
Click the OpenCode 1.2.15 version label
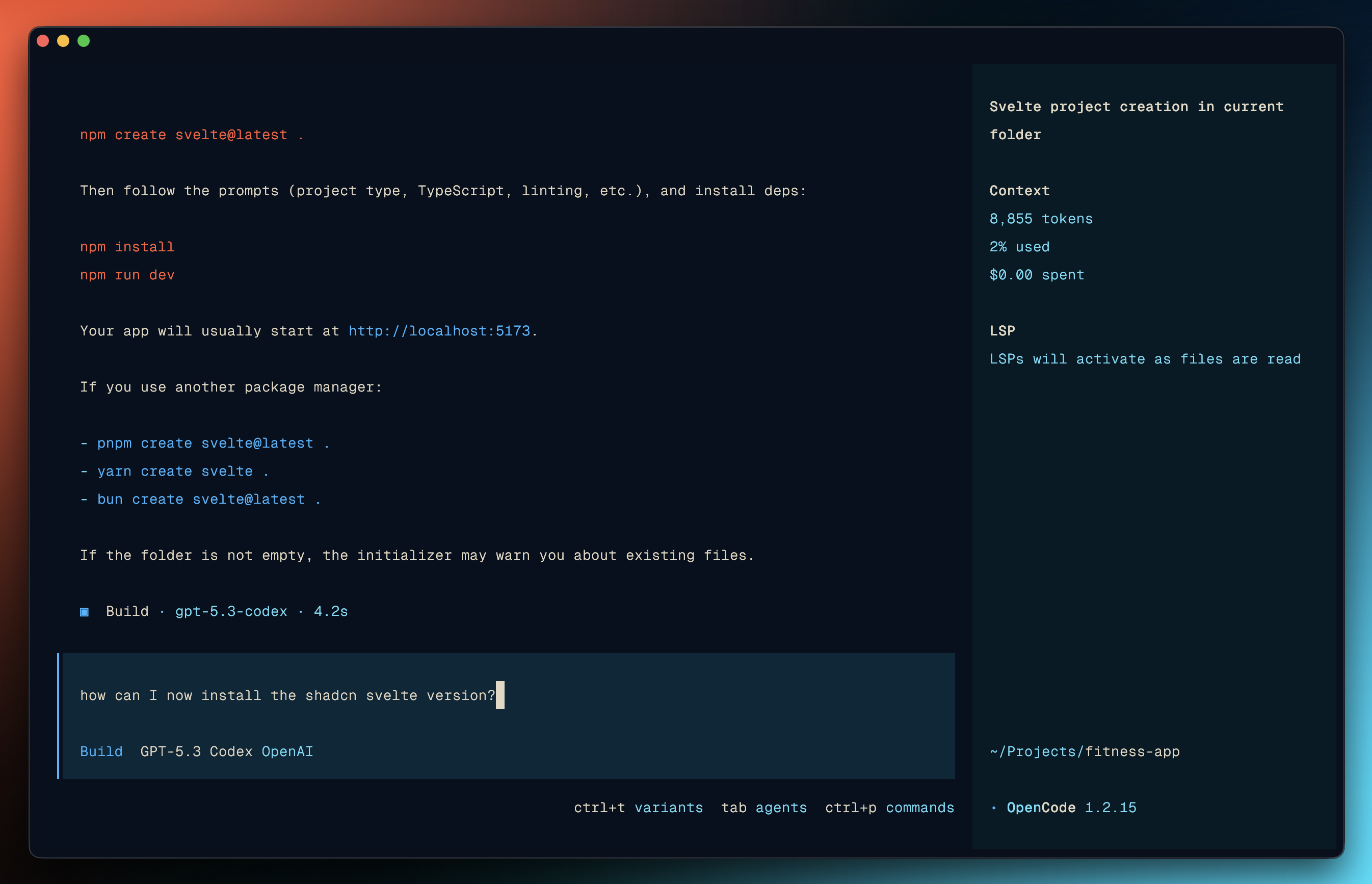pos(1071,808)
